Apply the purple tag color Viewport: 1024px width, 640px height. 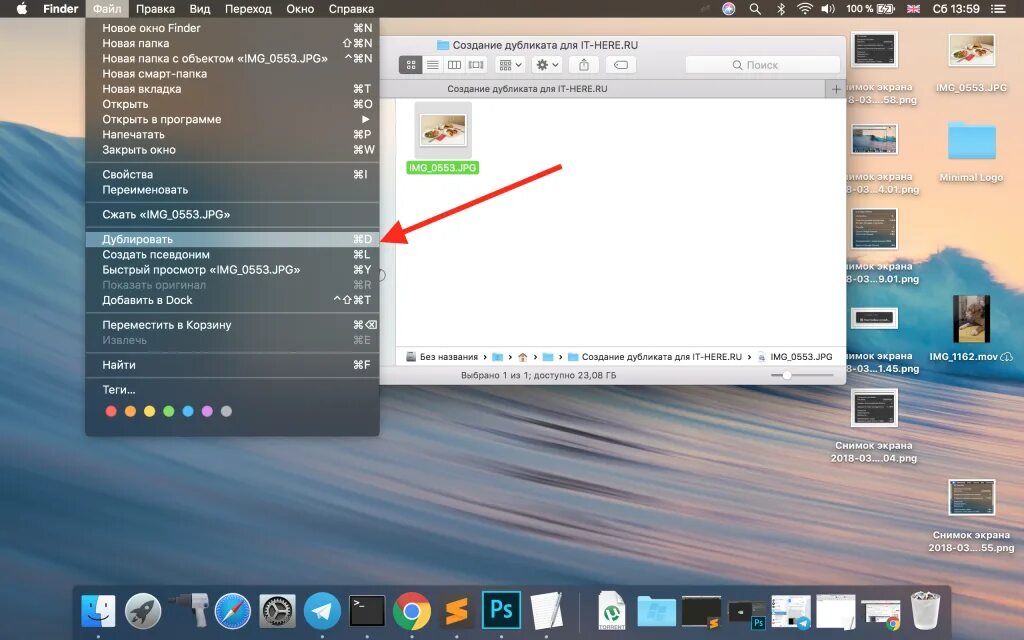(207, 411)
